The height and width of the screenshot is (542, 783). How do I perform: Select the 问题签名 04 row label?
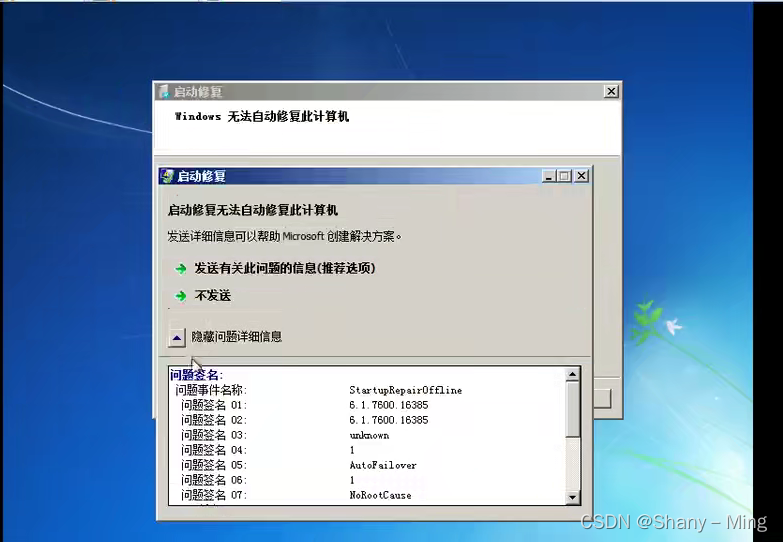pos(213,450)
